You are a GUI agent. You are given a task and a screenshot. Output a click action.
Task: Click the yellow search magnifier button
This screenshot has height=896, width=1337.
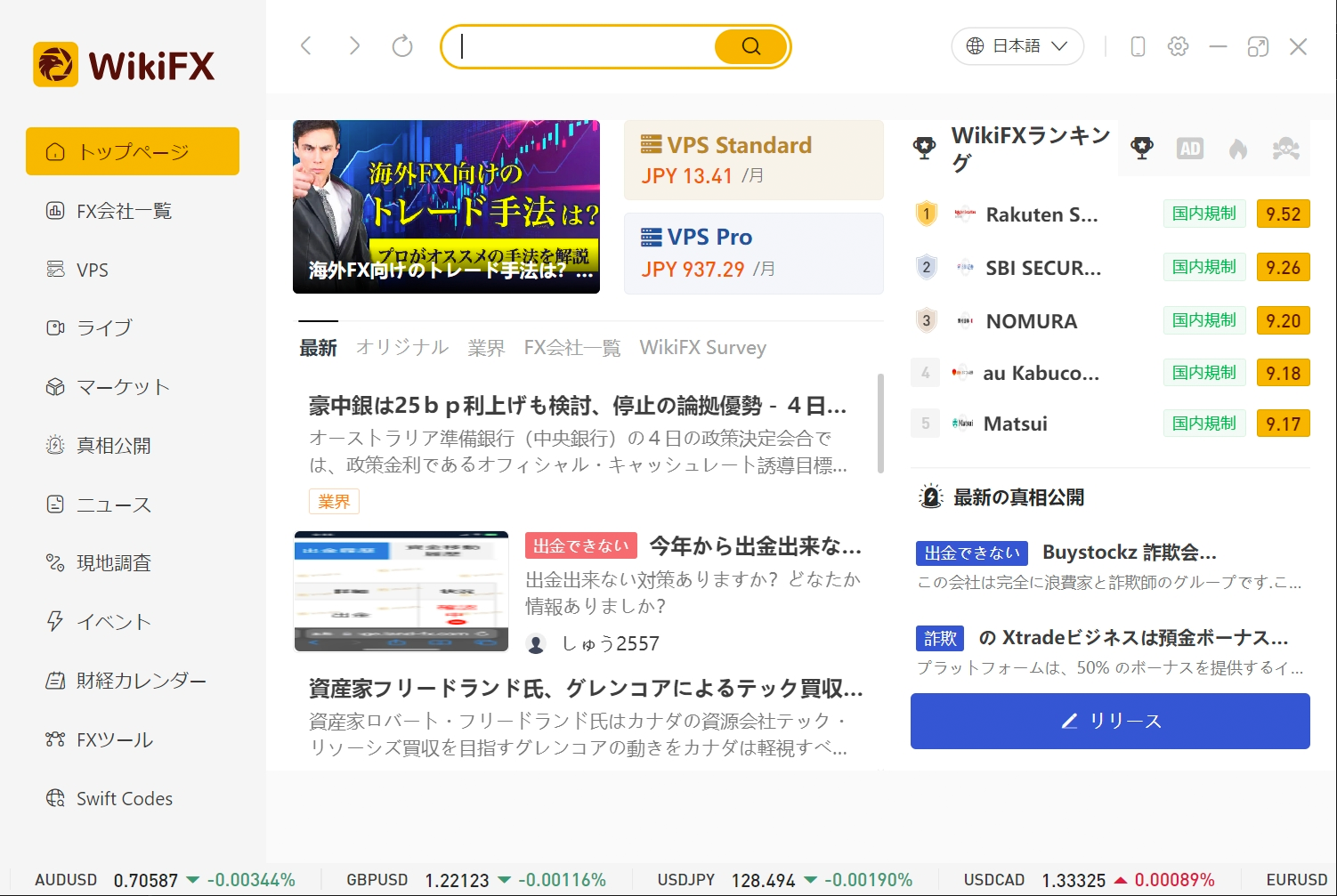751,46
